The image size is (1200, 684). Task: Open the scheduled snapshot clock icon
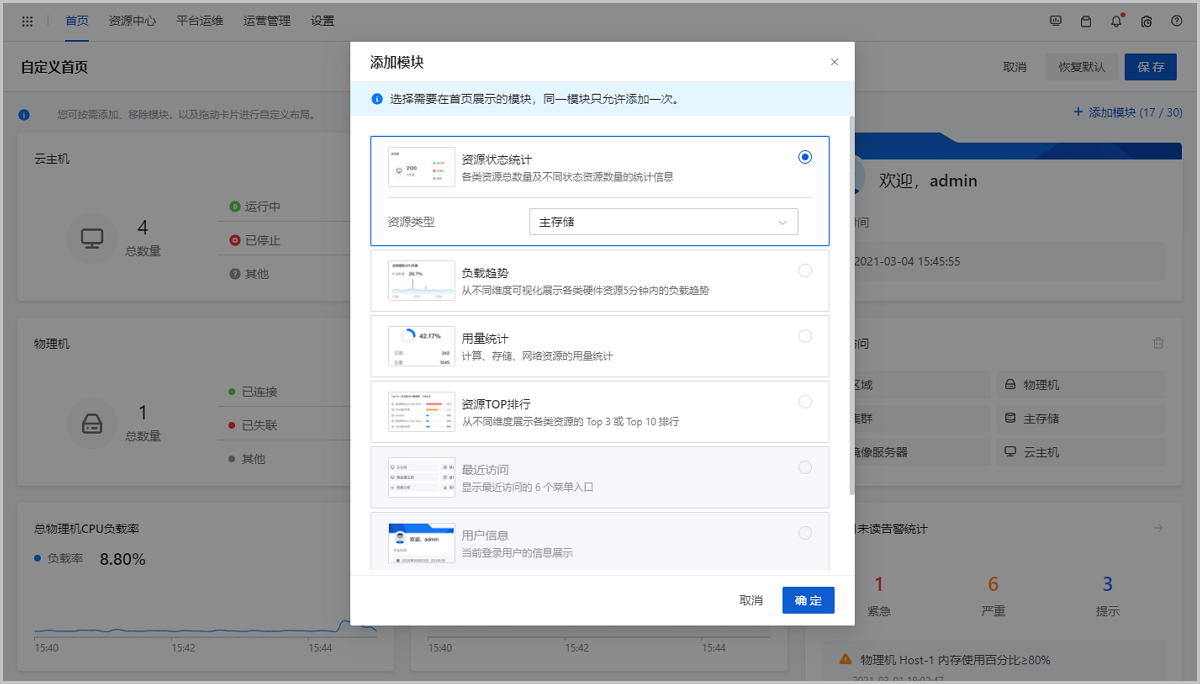pos(1146,21)
